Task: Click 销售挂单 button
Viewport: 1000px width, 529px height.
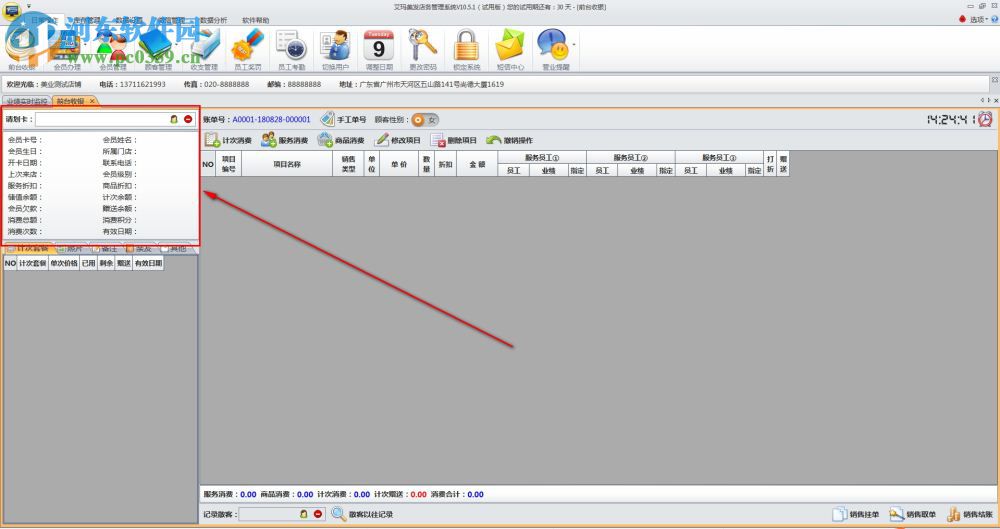Action: 855,514
